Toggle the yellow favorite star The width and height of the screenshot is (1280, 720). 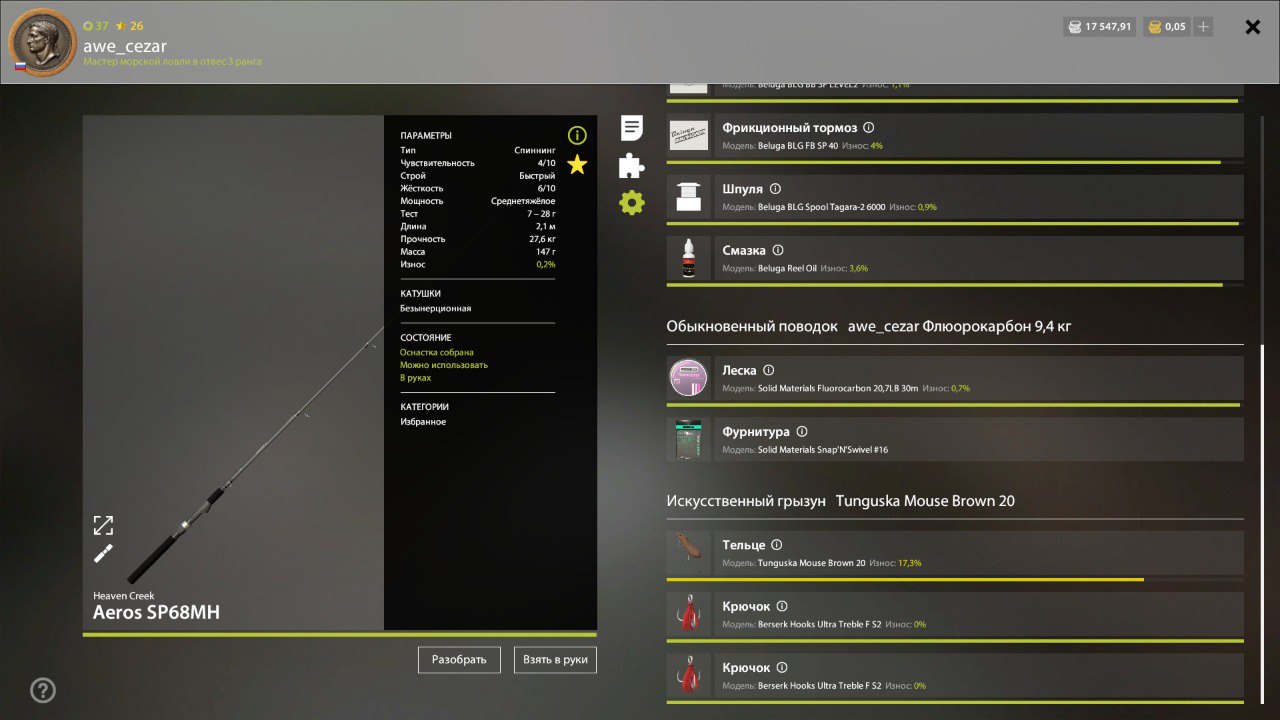(x=577, y=165)
